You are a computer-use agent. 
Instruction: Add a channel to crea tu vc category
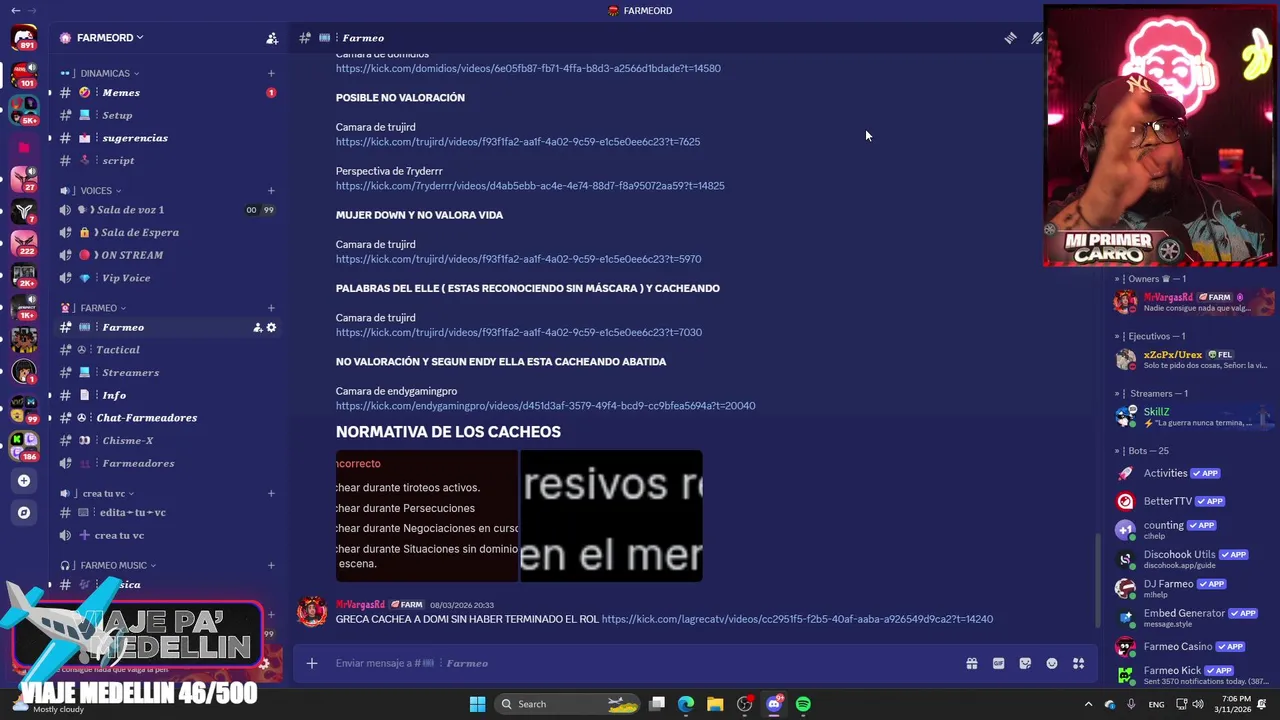coord(271,493)
